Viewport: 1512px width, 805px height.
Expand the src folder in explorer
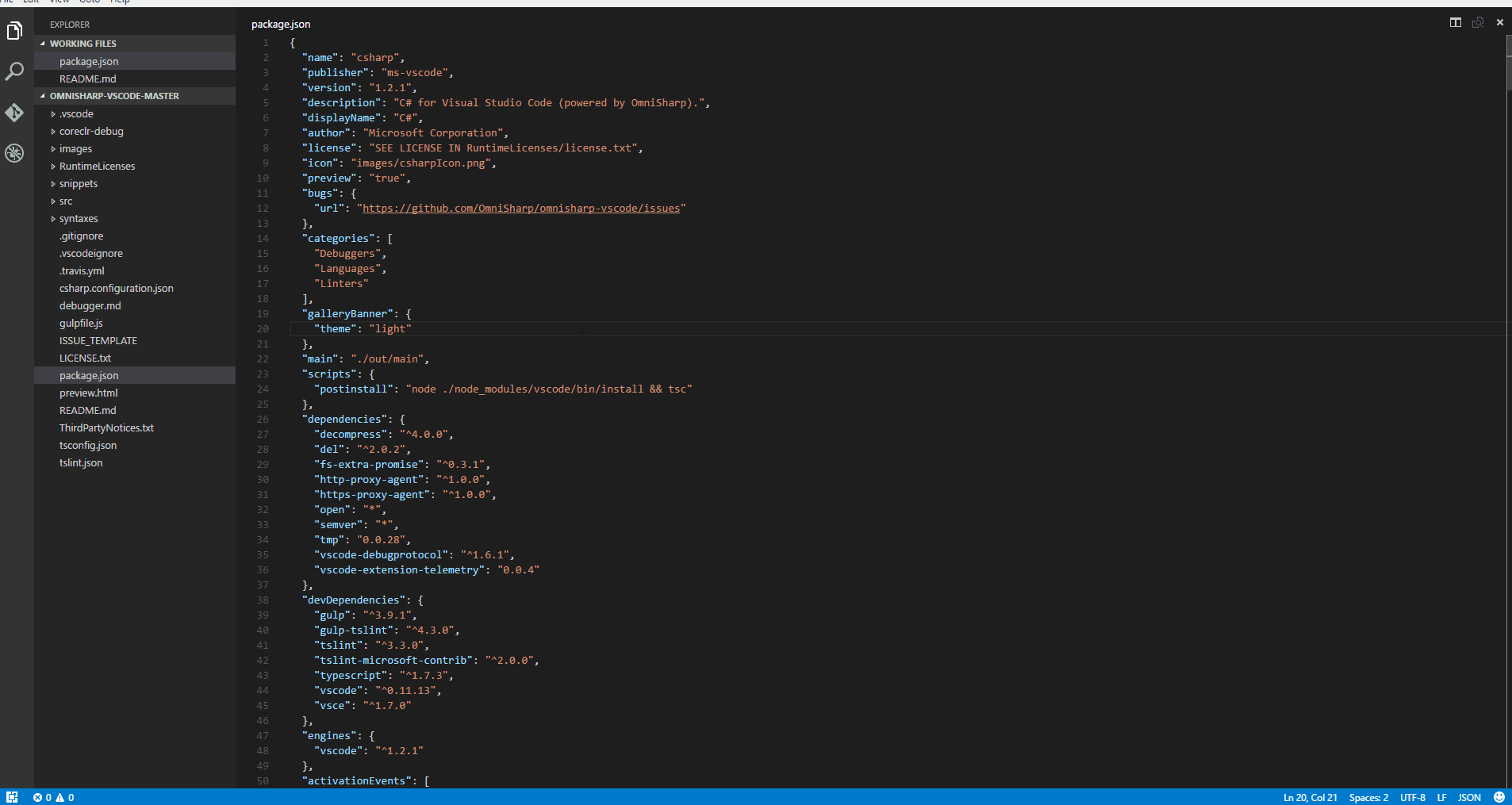click(x=66, y=201)
